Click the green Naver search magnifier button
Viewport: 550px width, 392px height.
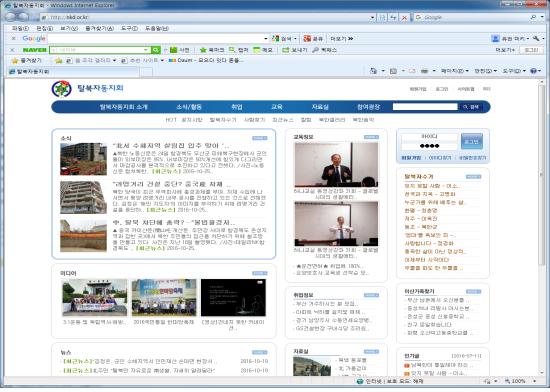coord(156,50)
